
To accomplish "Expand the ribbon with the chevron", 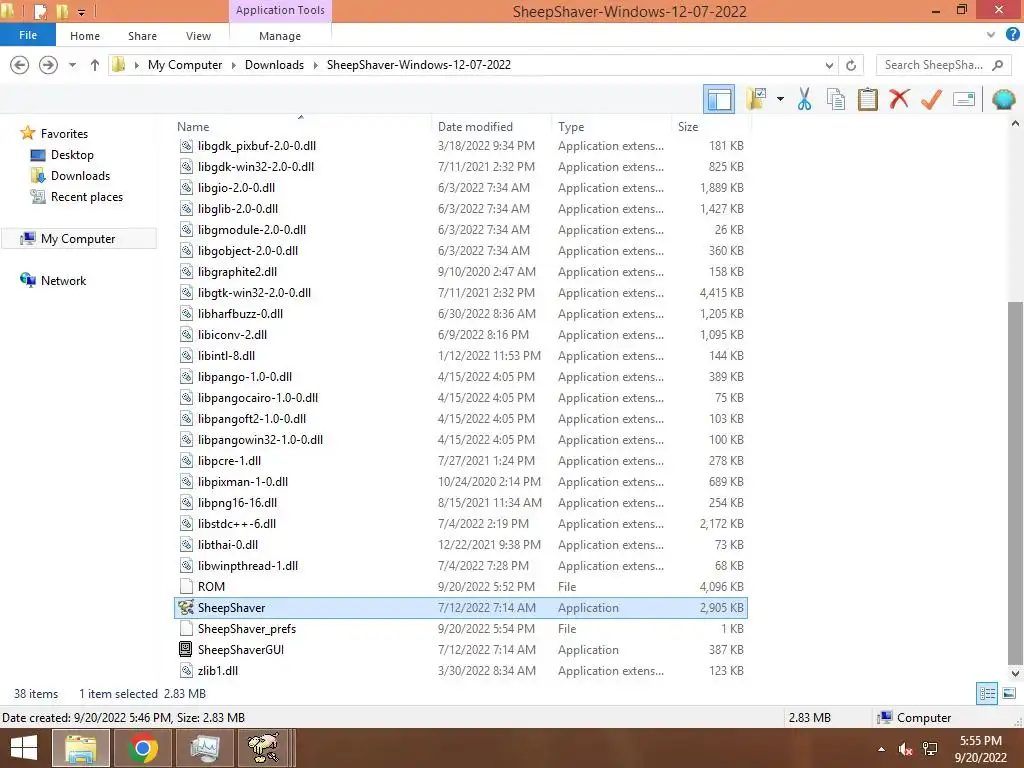I will [x=991, y=35].
